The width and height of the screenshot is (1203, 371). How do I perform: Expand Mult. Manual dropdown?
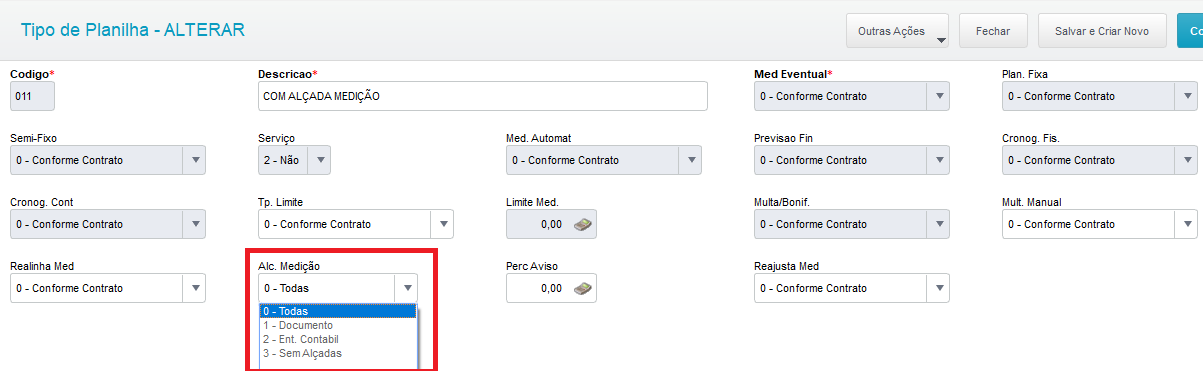click(x=1186, y=224)
